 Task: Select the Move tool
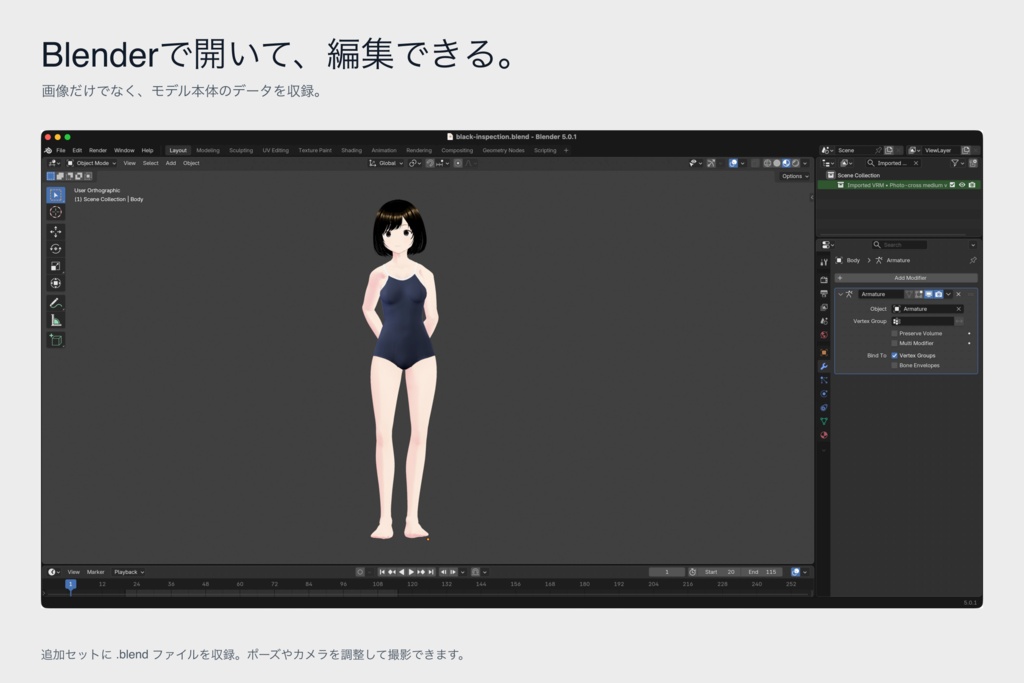click(56, 232)
